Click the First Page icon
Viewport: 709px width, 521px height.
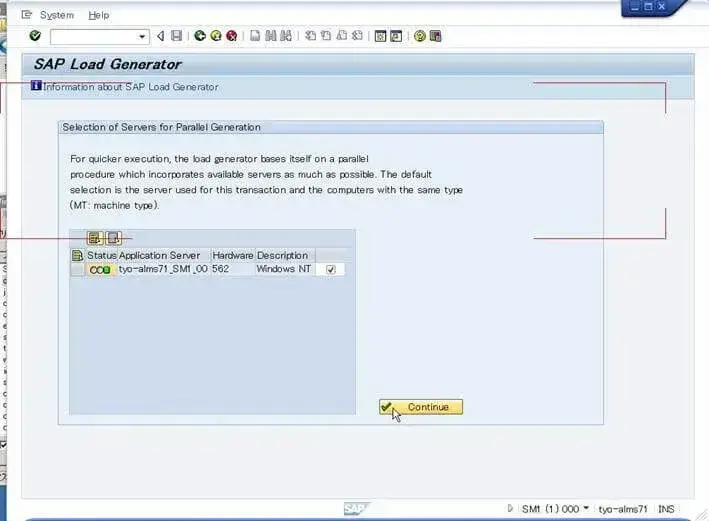310,36
